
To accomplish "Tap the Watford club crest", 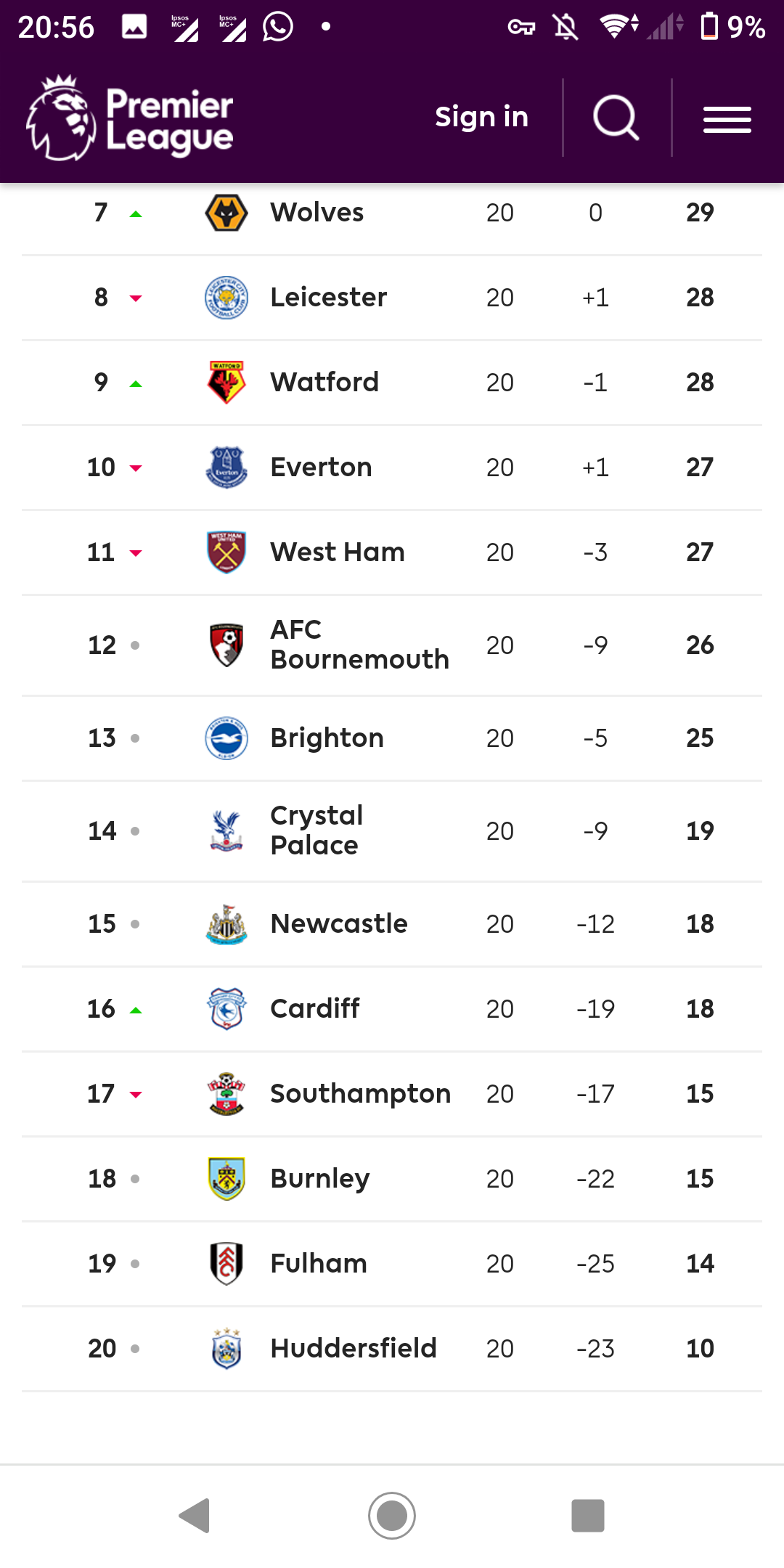I will (226, 383).
